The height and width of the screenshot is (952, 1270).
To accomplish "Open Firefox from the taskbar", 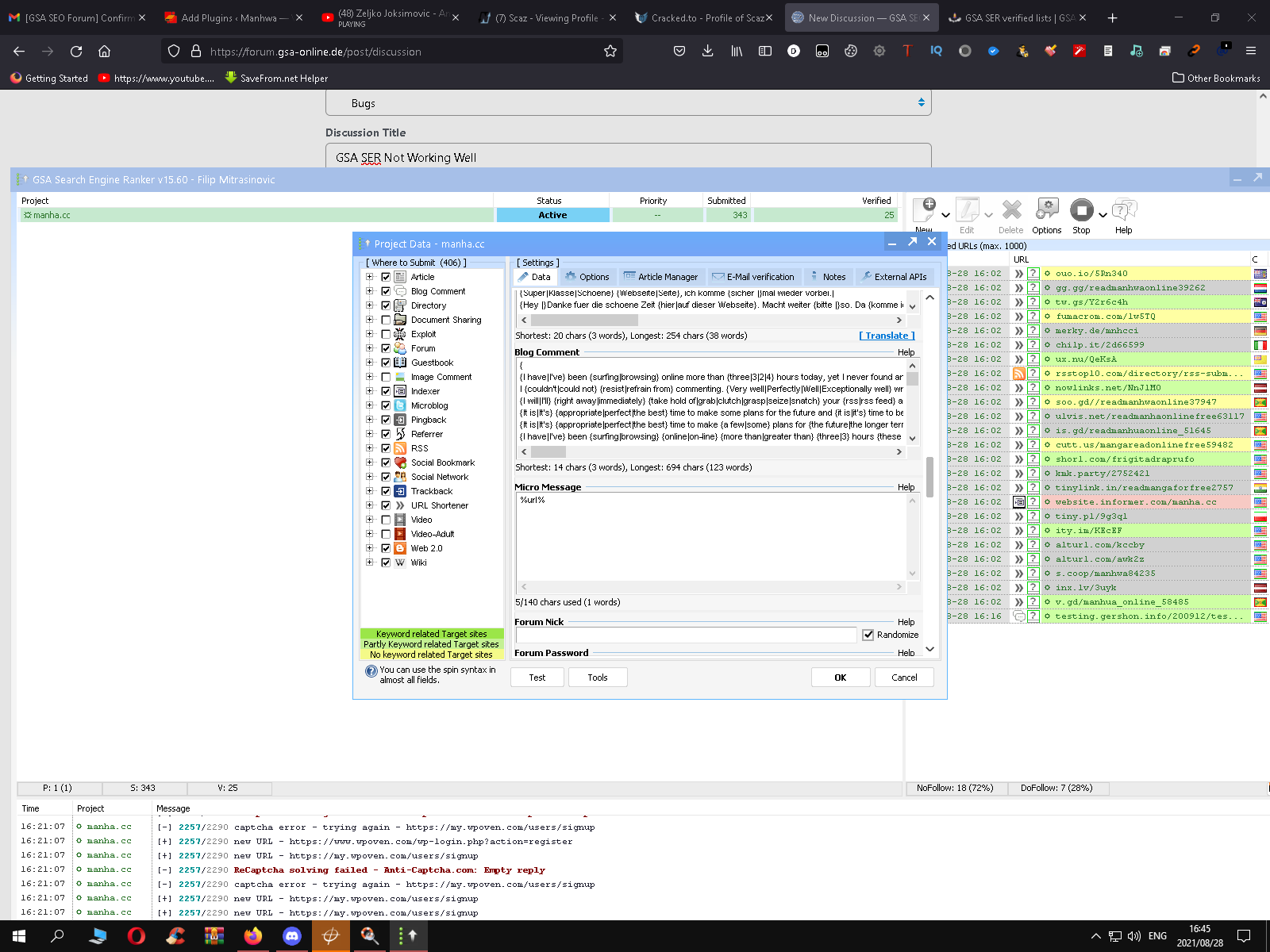I will pyautogui.click(x=253, y=936).
